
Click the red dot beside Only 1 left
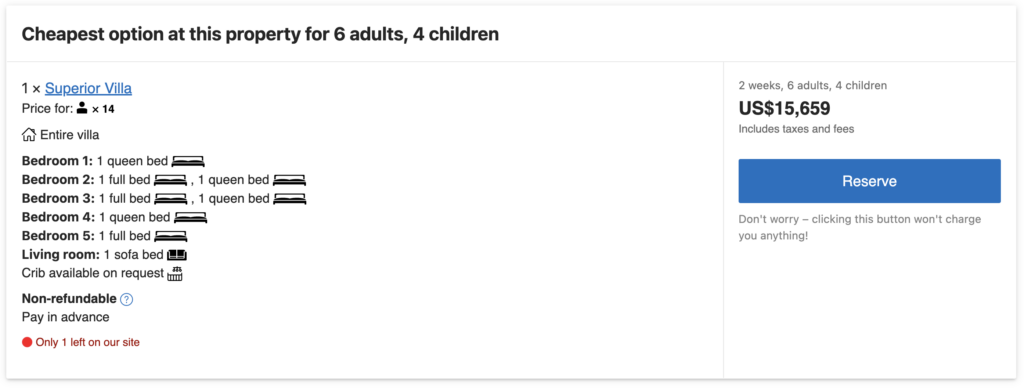pos(27,342)
